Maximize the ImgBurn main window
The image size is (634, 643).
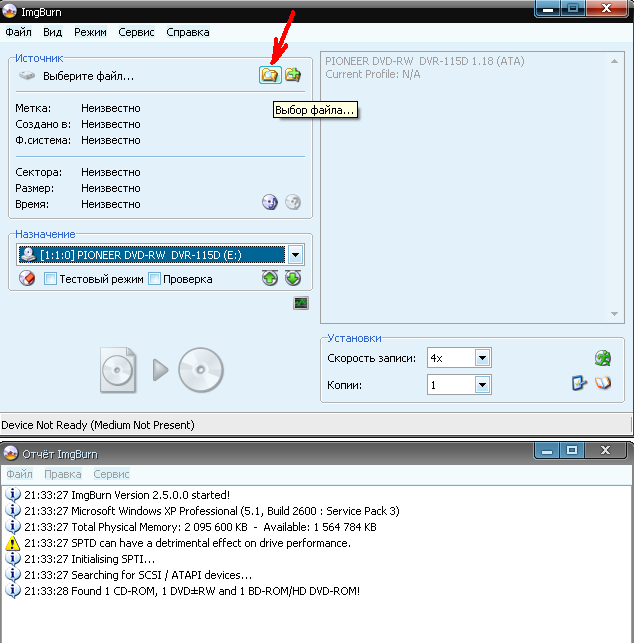[573, 8]
